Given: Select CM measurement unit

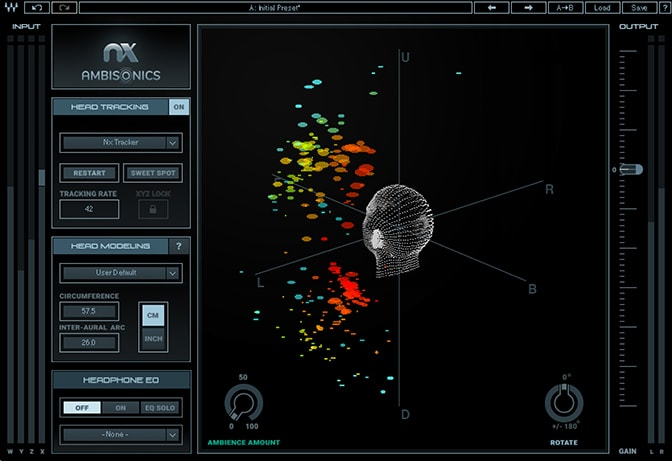Looking at the screenshot, I should (x=153, y=316).
